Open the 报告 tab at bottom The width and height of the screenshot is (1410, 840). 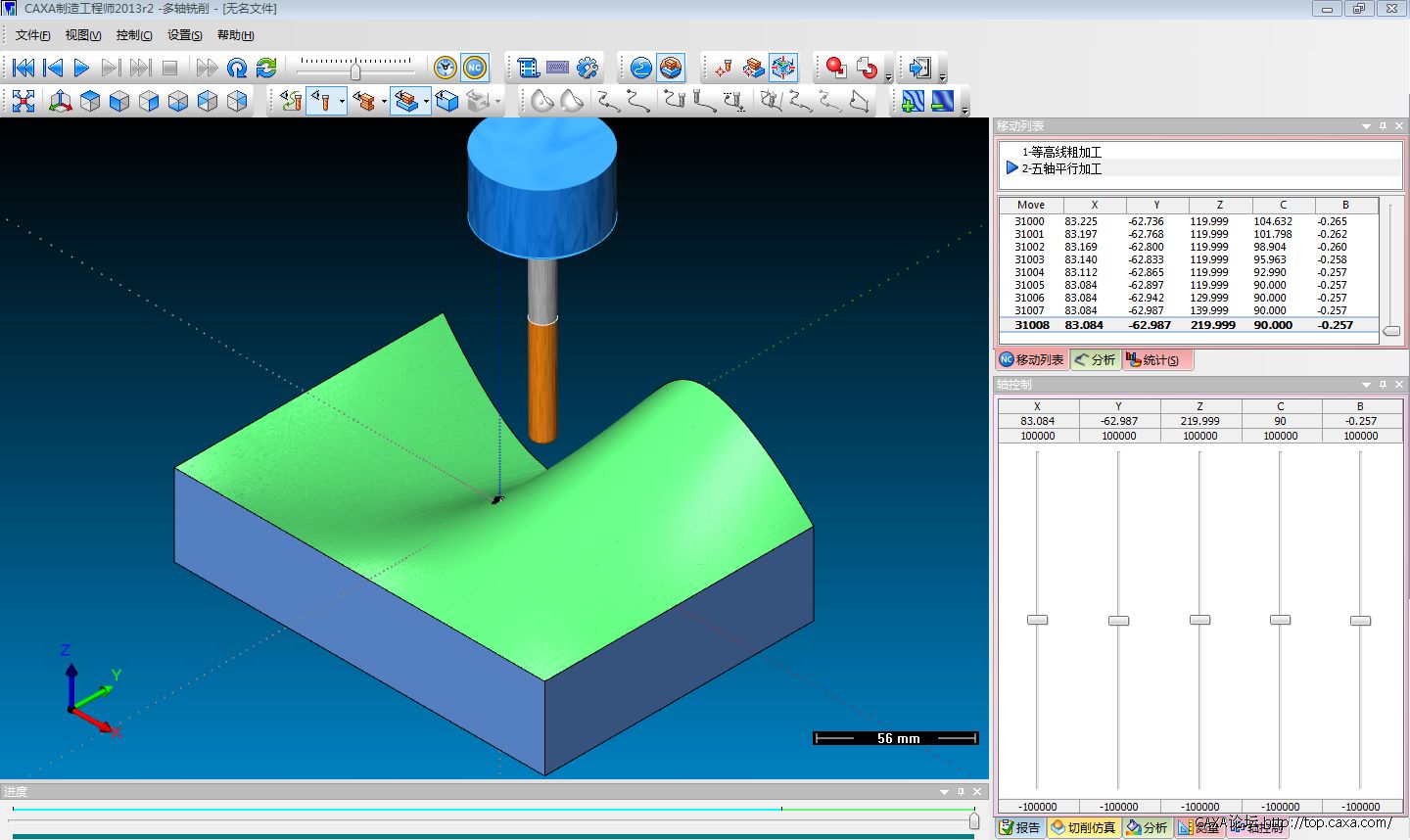1020,827
